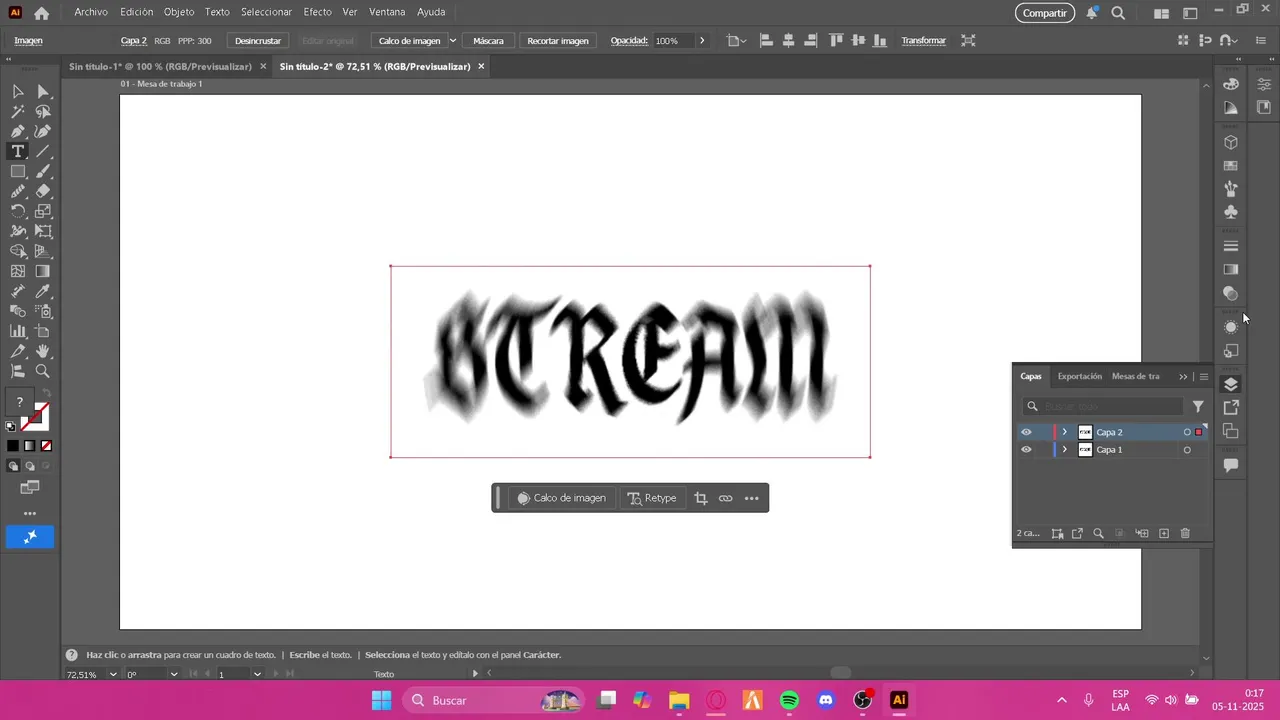Select the Selection (black arrow) tool
Image resolution: width=1280 pixels, height=720 pixels.
click(x=18, y=91)
